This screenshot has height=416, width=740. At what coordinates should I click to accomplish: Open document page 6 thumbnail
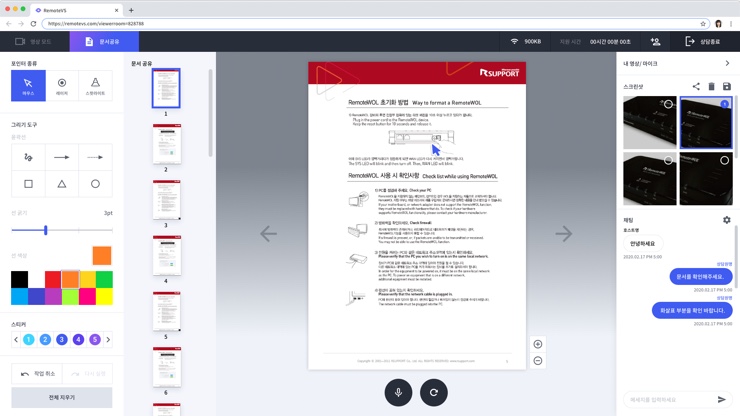click(x=167, y=367)
